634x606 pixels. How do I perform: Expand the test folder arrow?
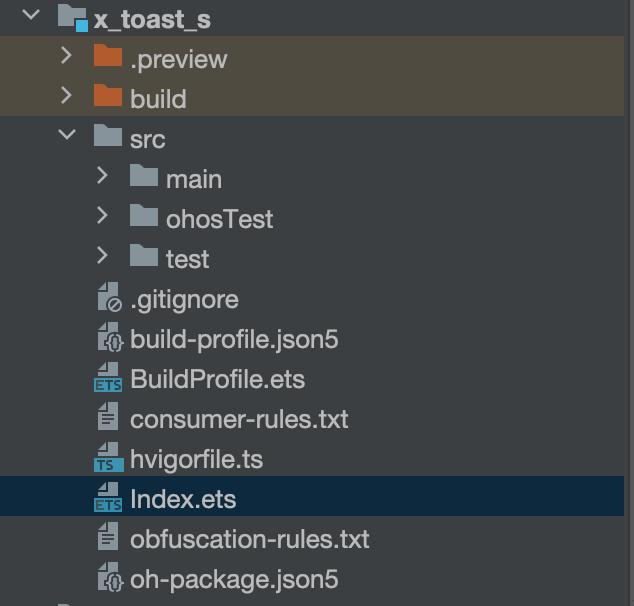point(103,256)
